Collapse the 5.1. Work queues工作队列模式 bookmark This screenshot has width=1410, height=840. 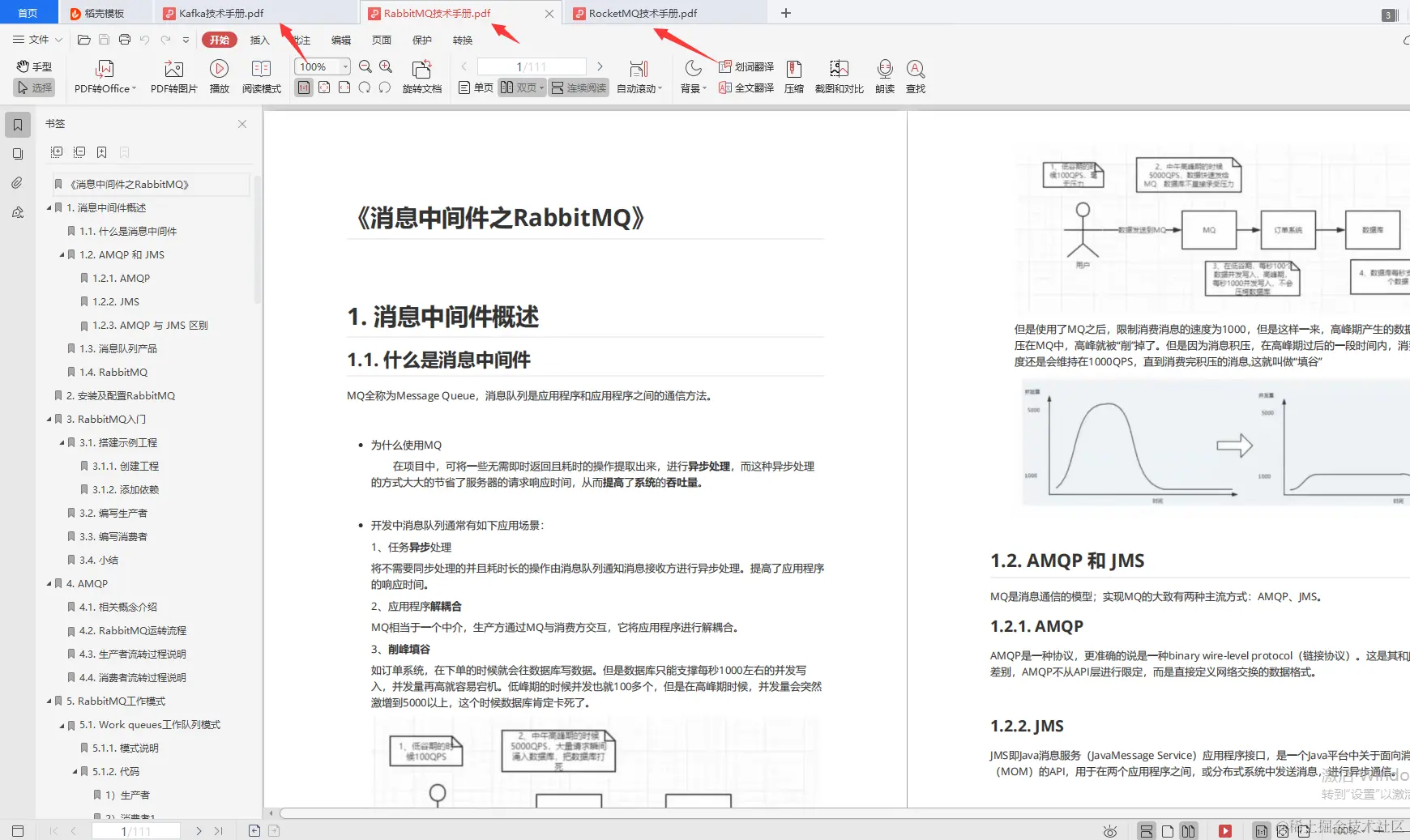tap(62, 725)
